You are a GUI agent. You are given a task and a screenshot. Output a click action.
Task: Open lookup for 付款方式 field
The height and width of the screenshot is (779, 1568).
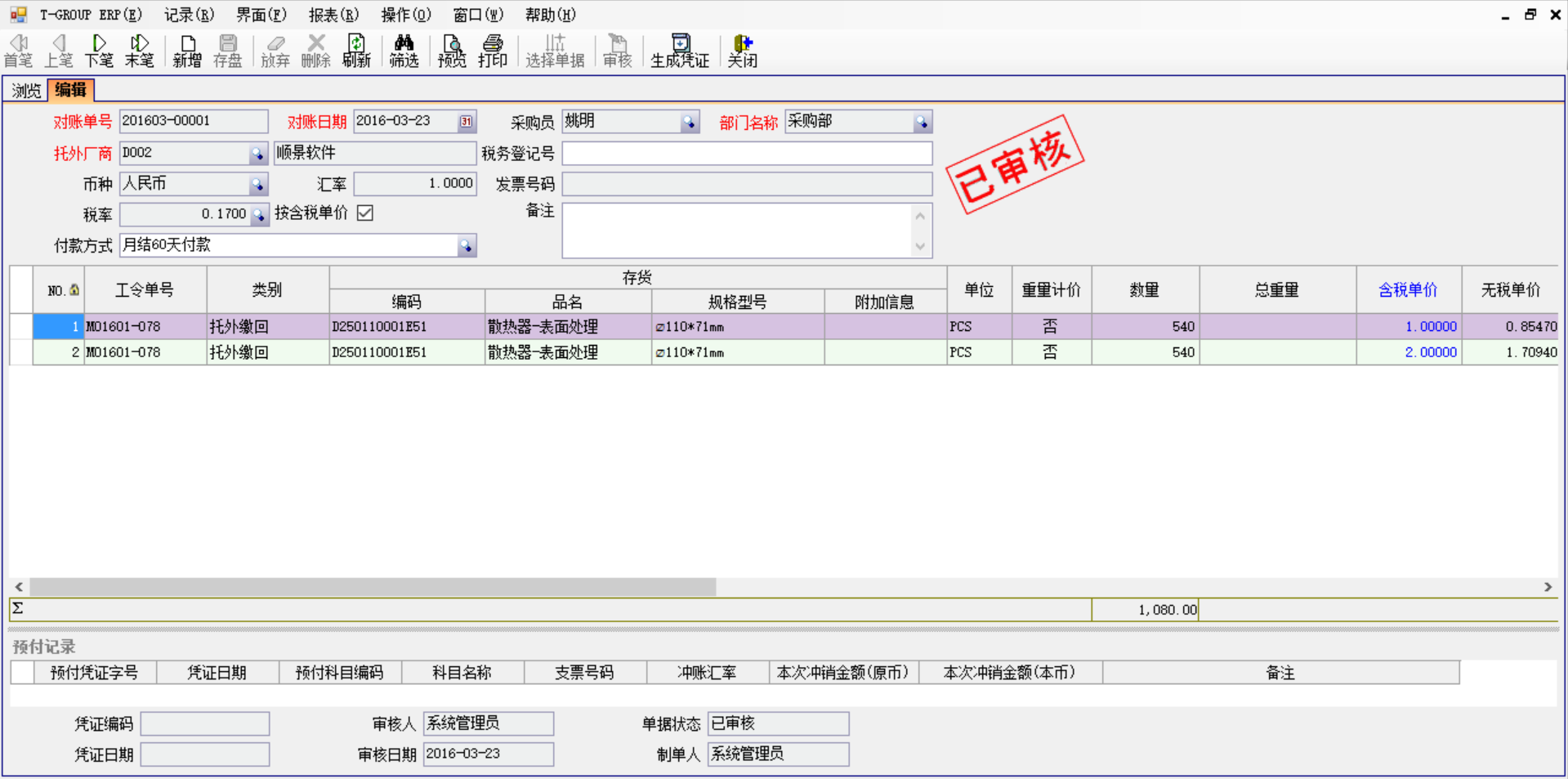(x=466, y=246)
